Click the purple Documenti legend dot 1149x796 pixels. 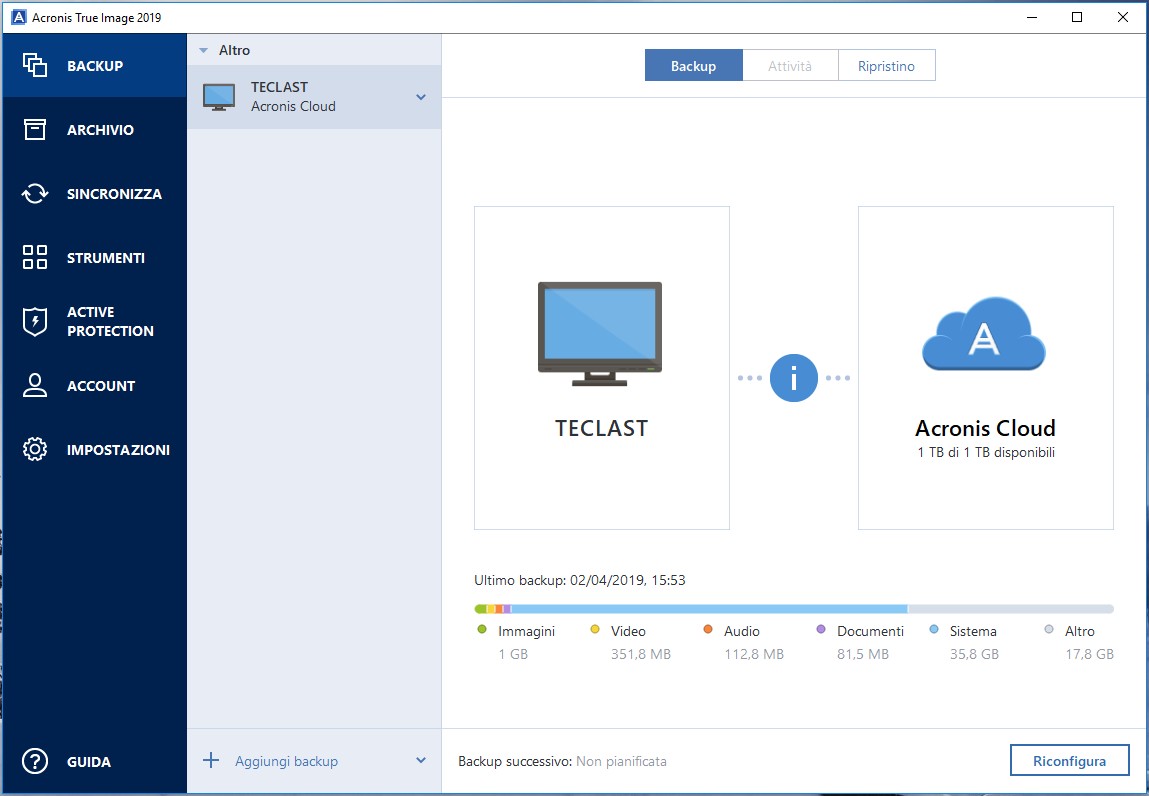coord(821,630)
